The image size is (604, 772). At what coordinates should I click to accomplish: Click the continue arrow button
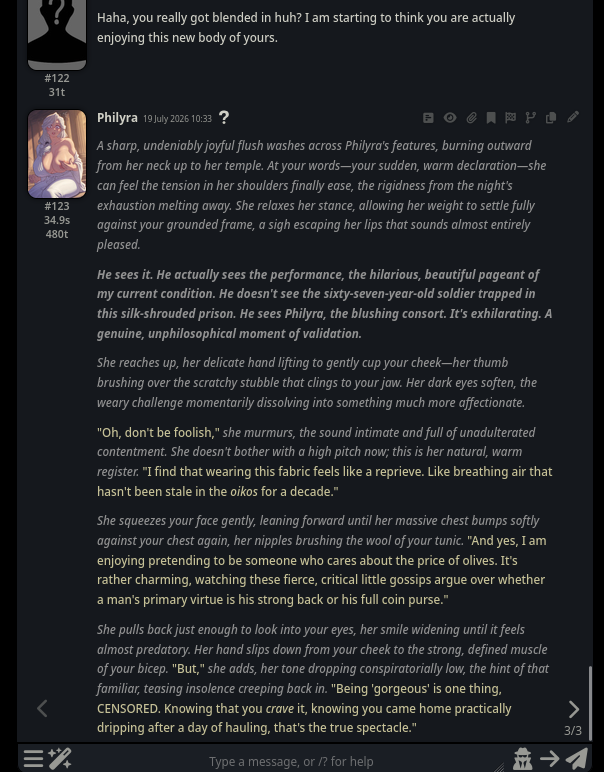click(x=549, y=759)
